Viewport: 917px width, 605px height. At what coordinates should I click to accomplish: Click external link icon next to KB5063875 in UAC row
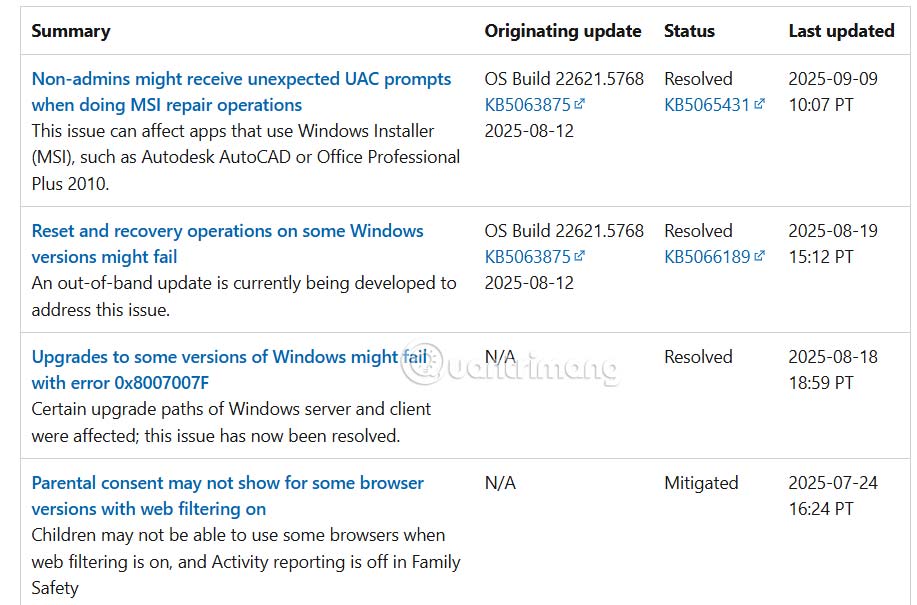pyautogui.click(x=580, y=105)
